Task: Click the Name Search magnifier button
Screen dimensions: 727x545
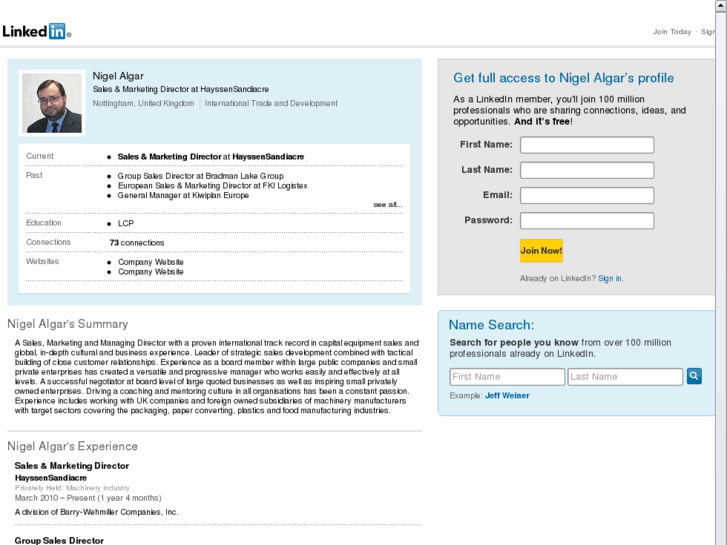Action: pos(694,376)
